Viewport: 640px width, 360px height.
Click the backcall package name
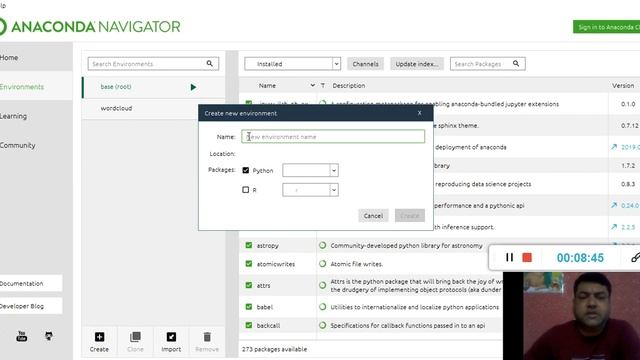tap(268, 326)
